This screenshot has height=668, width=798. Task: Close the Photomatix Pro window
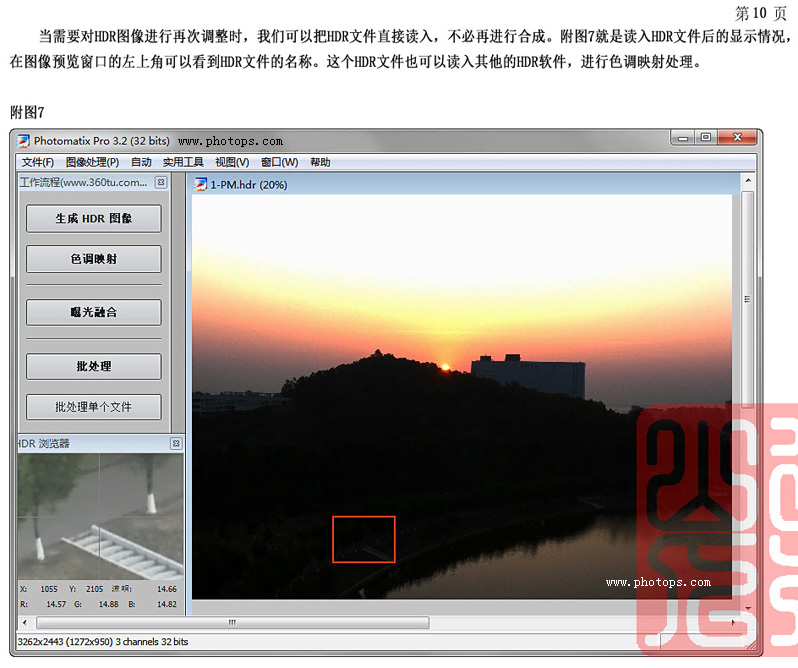[x=737, y=137]
